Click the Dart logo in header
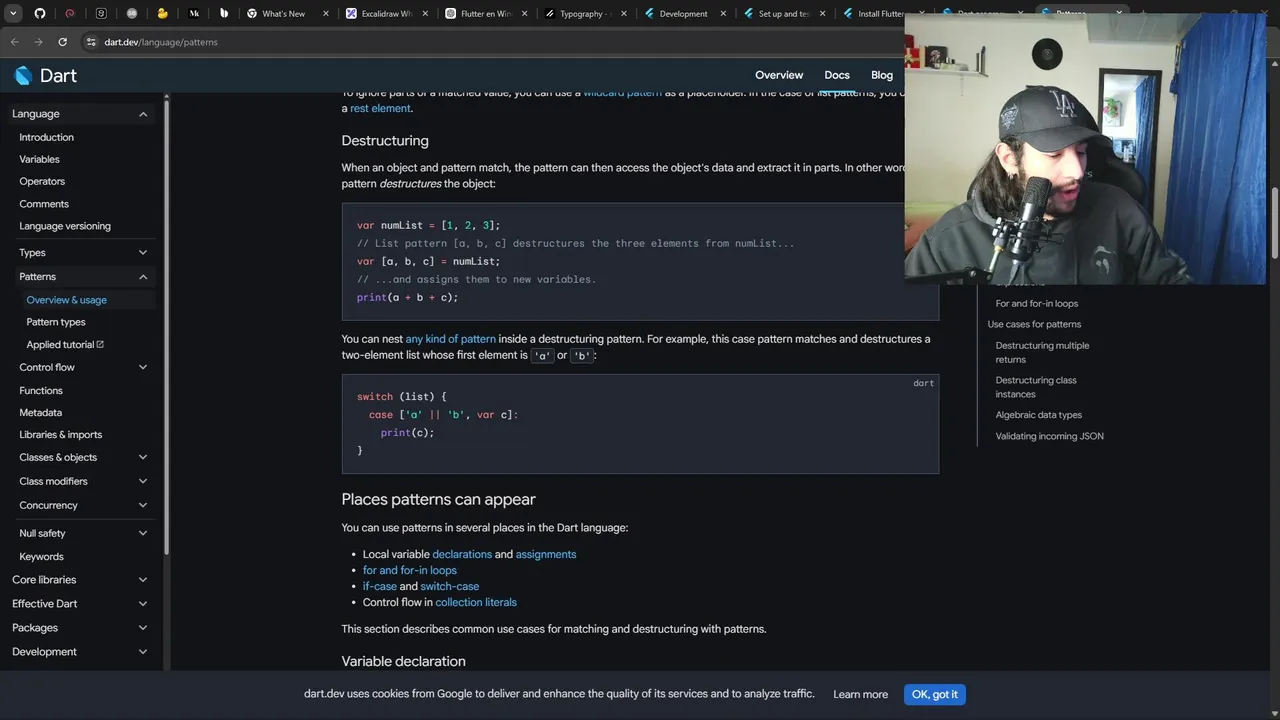This screenshot has height=720, width=1280. pos(45,75)
